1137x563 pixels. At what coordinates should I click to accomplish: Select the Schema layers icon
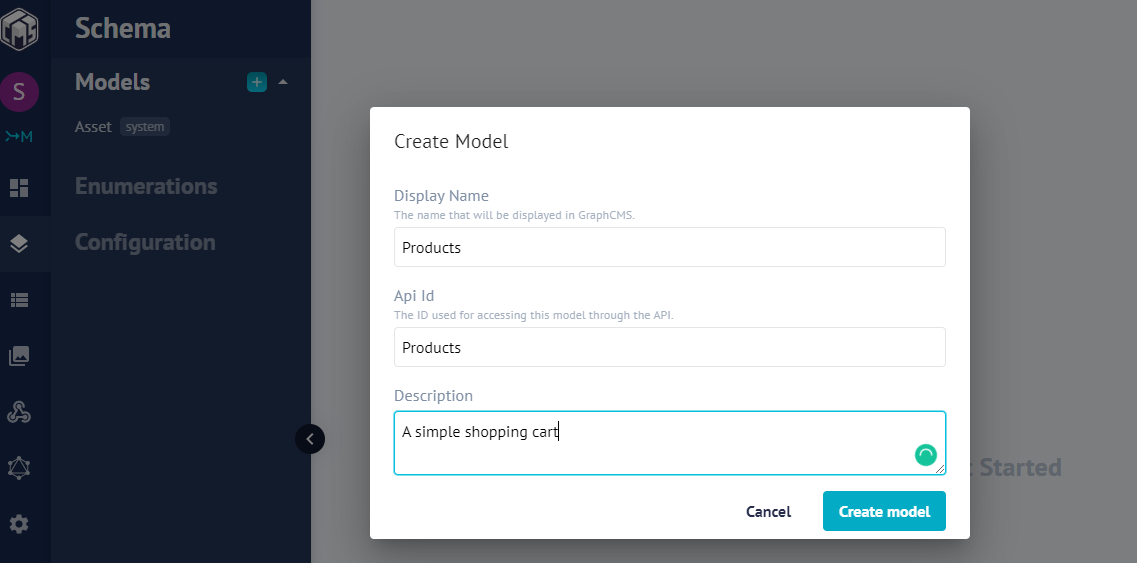19,244
